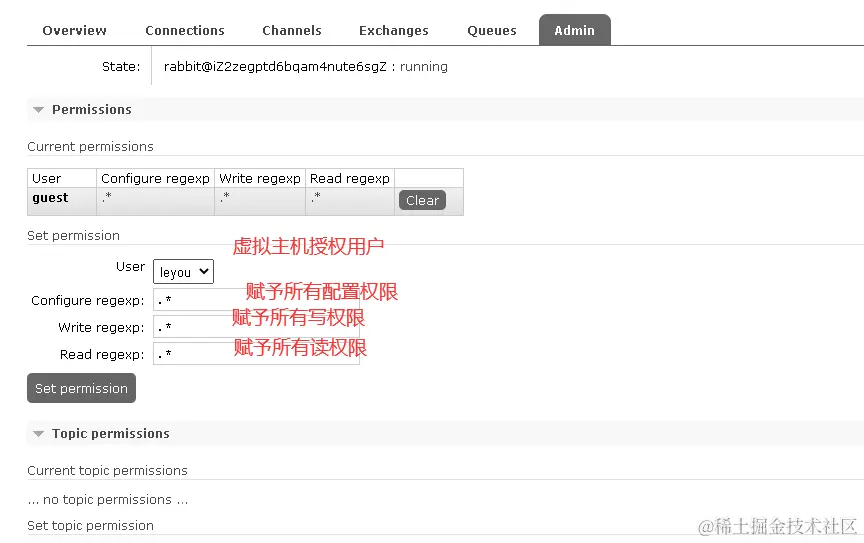
Task: Click the 'Set topic permission' label
Action: (90, 525)
